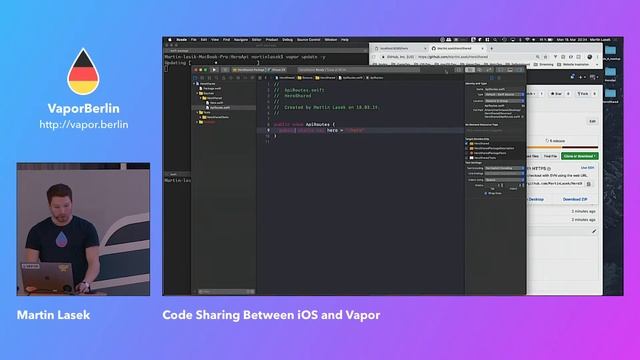Open the Location dropdown in inspector

[504, 101]
